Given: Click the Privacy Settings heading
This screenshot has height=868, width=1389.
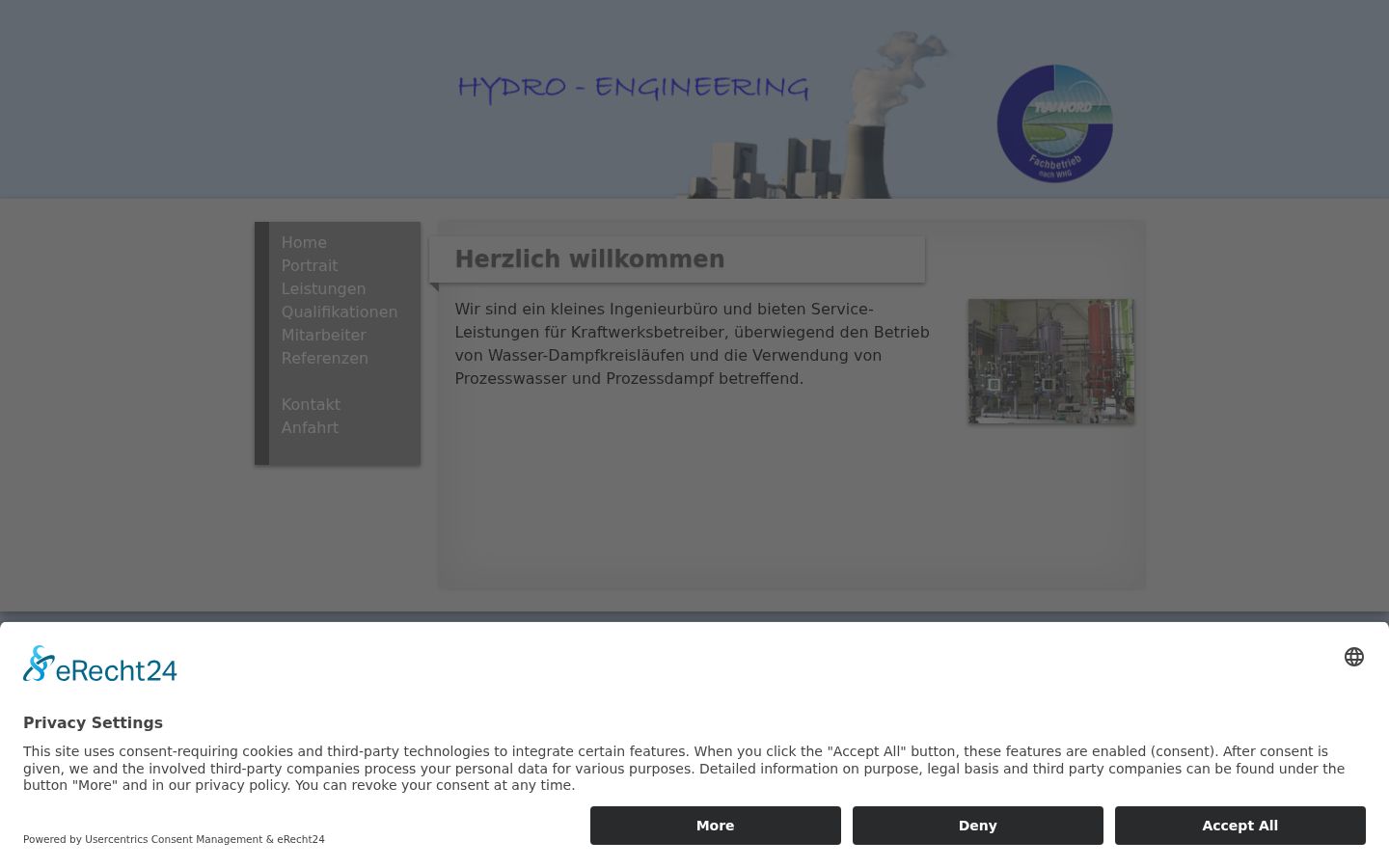Looking at the screenshot, I should click(93, 722).
